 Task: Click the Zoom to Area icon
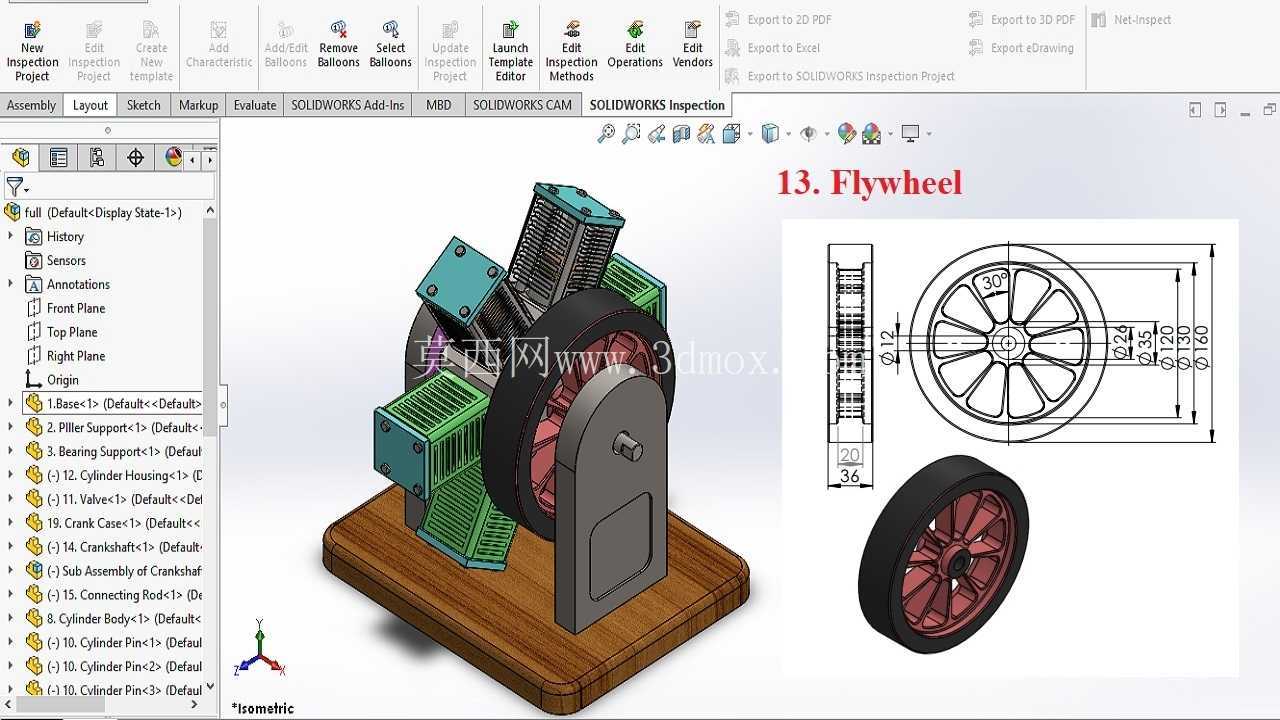click(631, 133)
